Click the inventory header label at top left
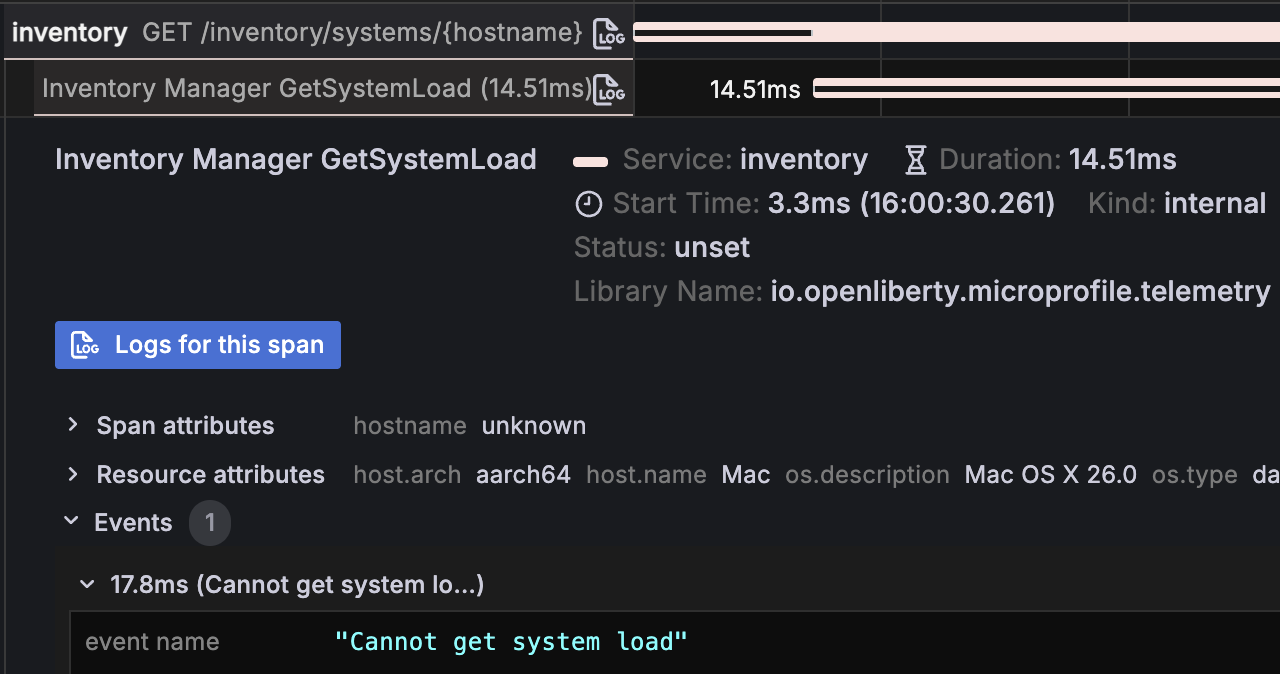The image size is (1280, 674). 69,32
